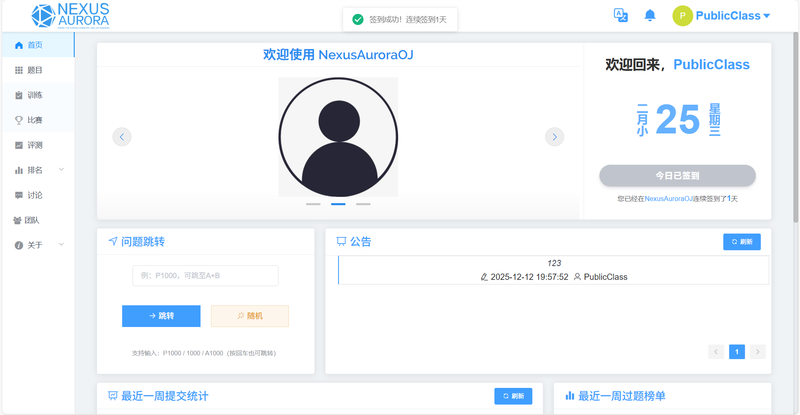Click the date number 25

pyautogui.click(x=677, y=119)
